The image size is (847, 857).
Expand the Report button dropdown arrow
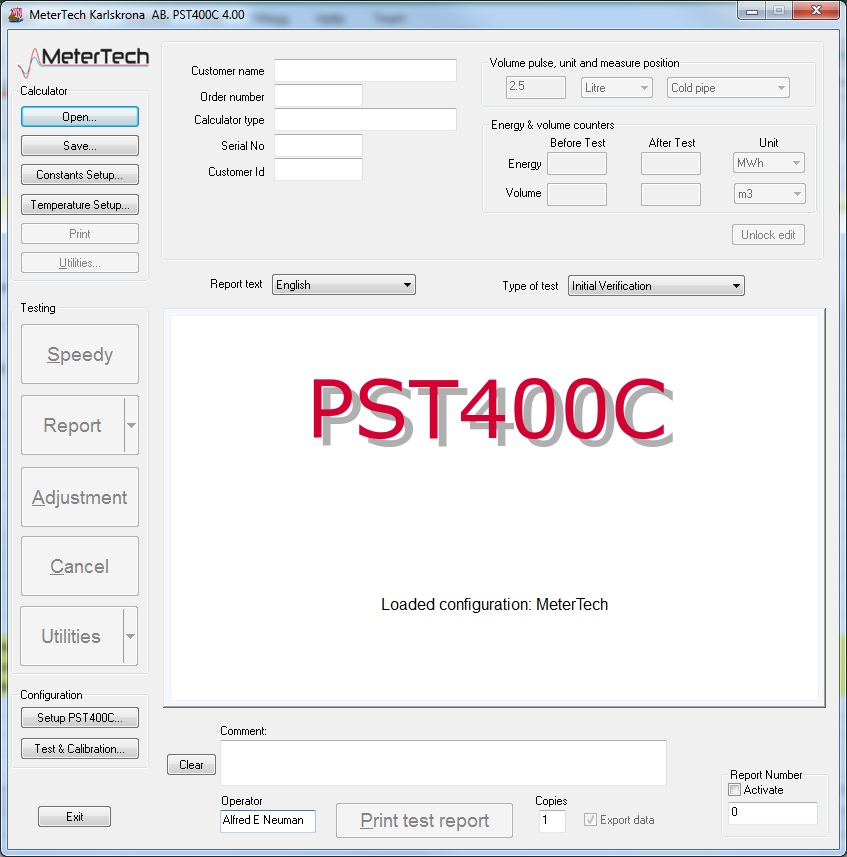tap(131, 425)
